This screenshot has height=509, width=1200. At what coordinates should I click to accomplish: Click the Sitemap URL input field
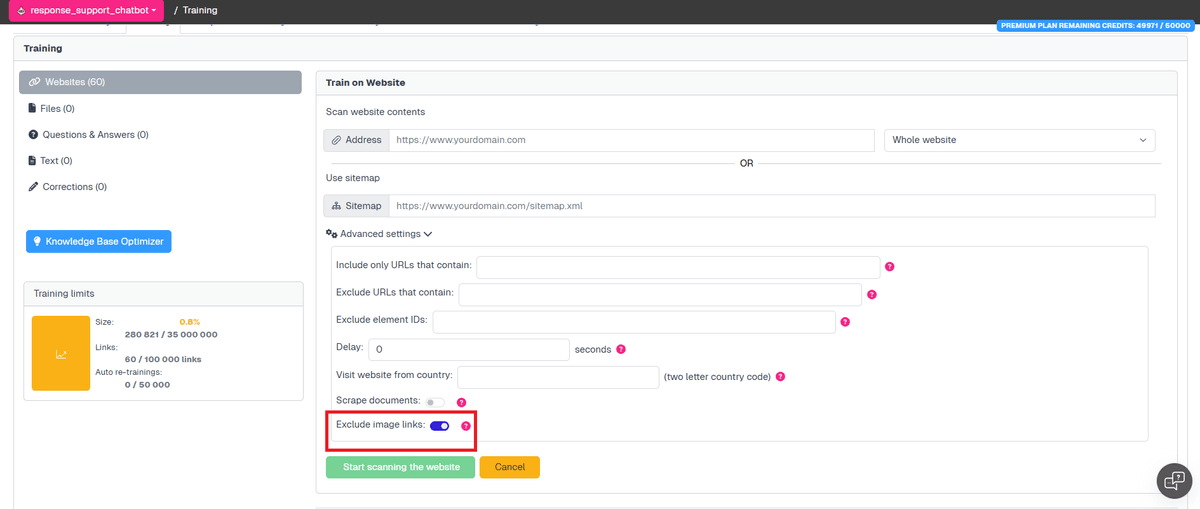(771, 206)
